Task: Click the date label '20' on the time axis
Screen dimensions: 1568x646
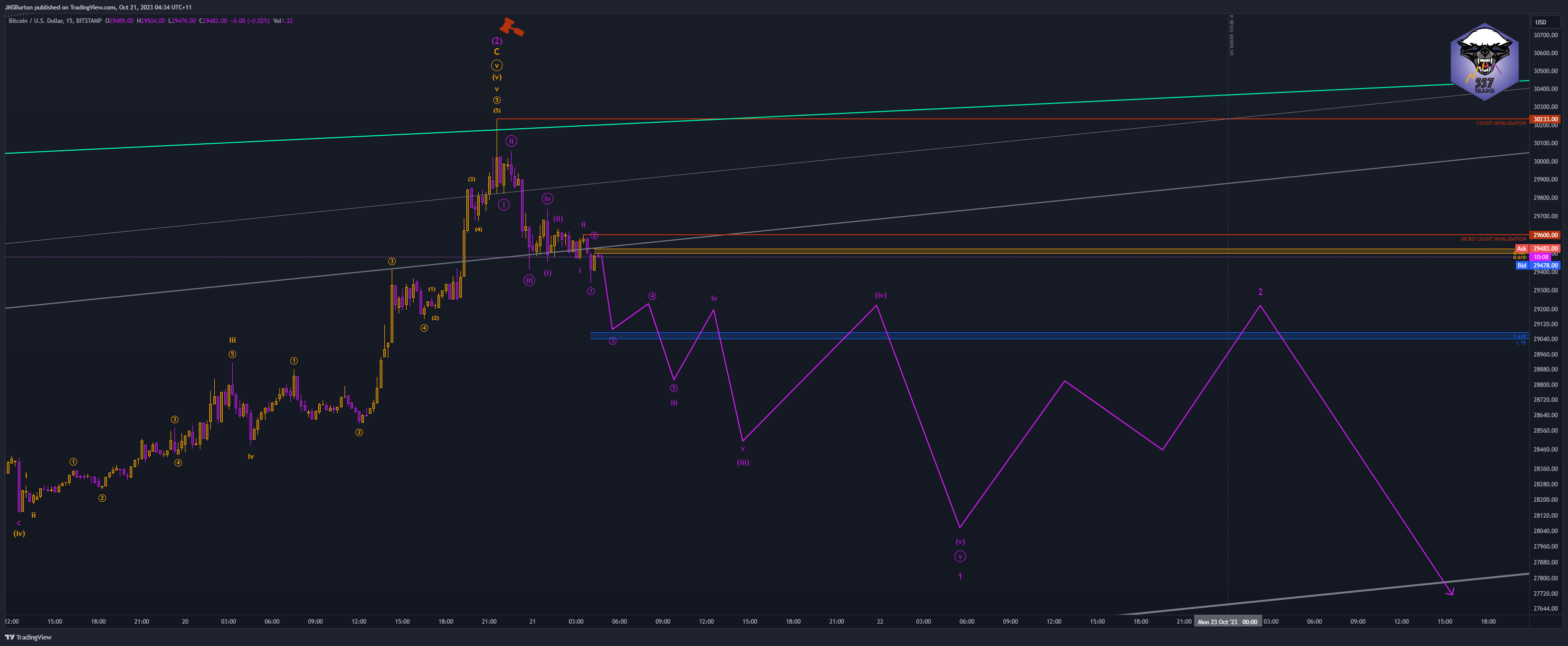Action: [185, 622]
